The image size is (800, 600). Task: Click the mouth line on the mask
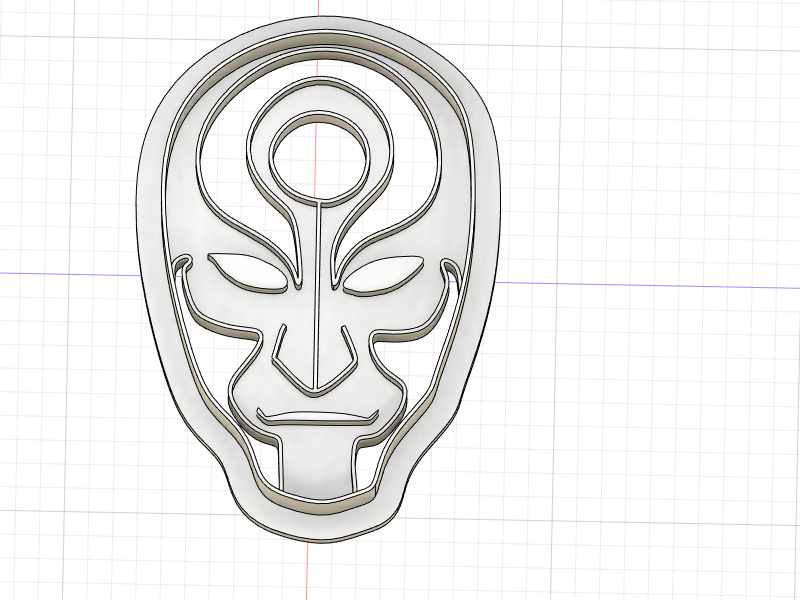317,417
